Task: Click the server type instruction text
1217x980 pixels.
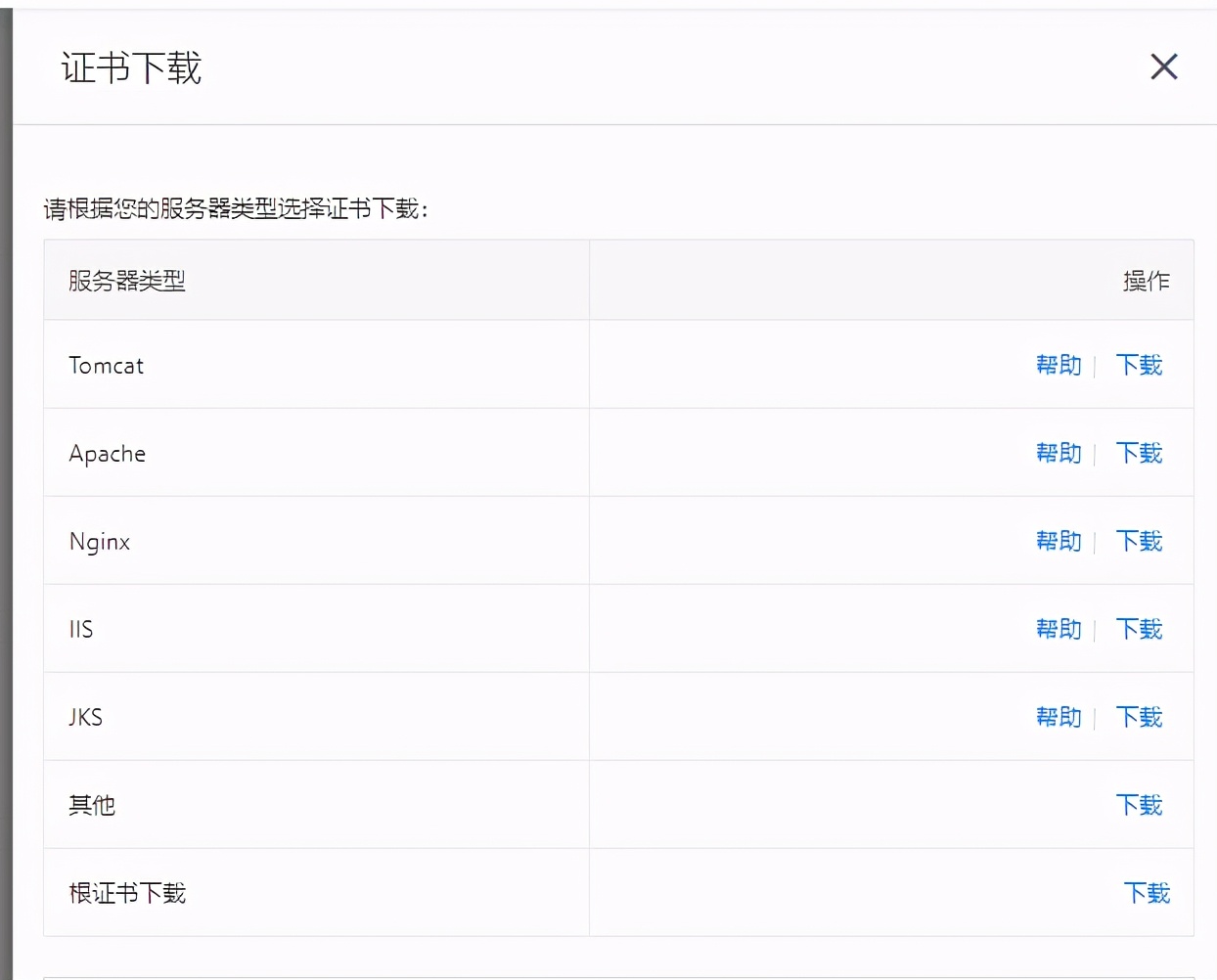Action: pyautogui.click(x=238, y=207)
